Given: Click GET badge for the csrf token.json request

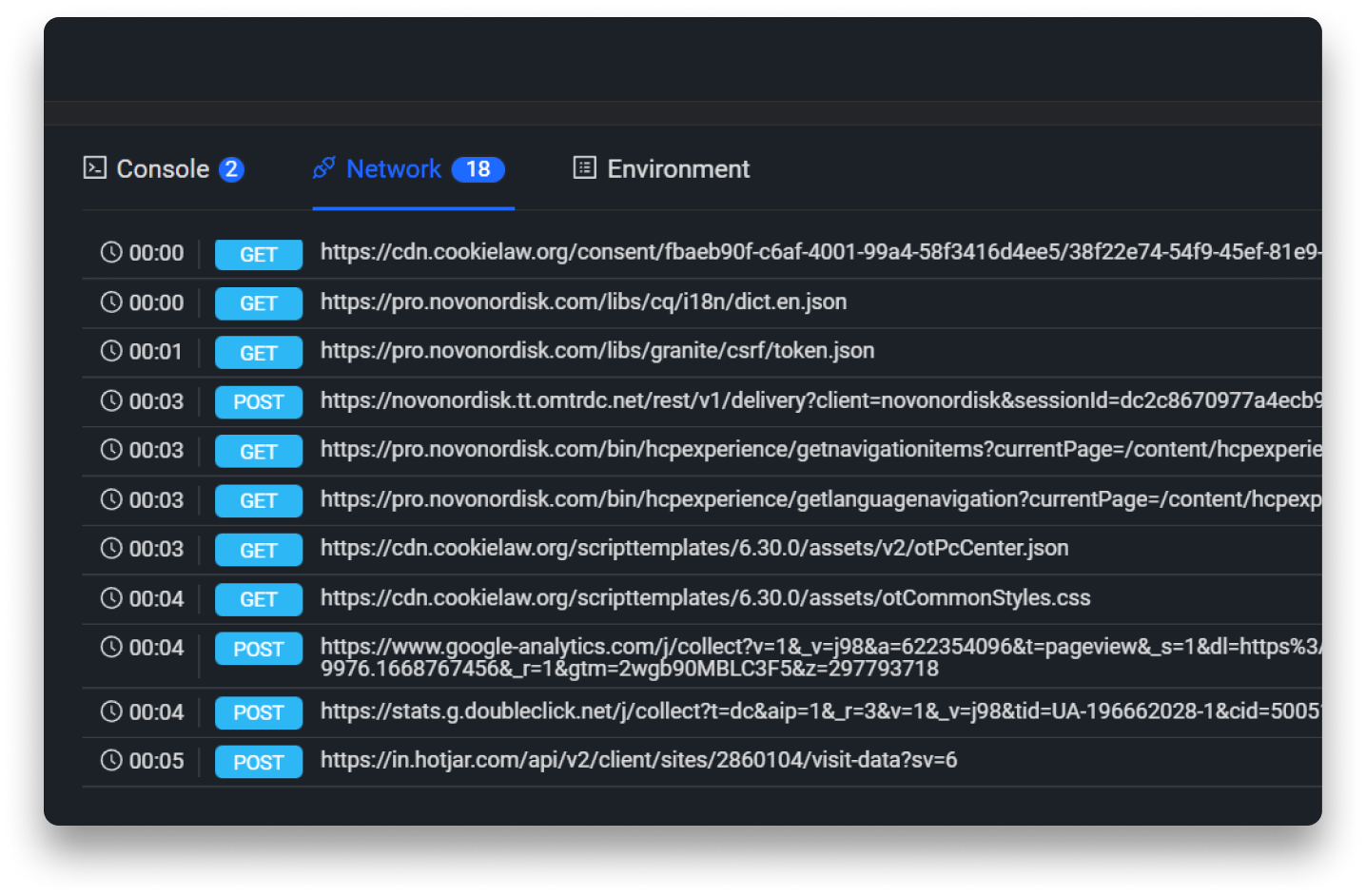Looking at the screenshot, I should click(259, 353).
